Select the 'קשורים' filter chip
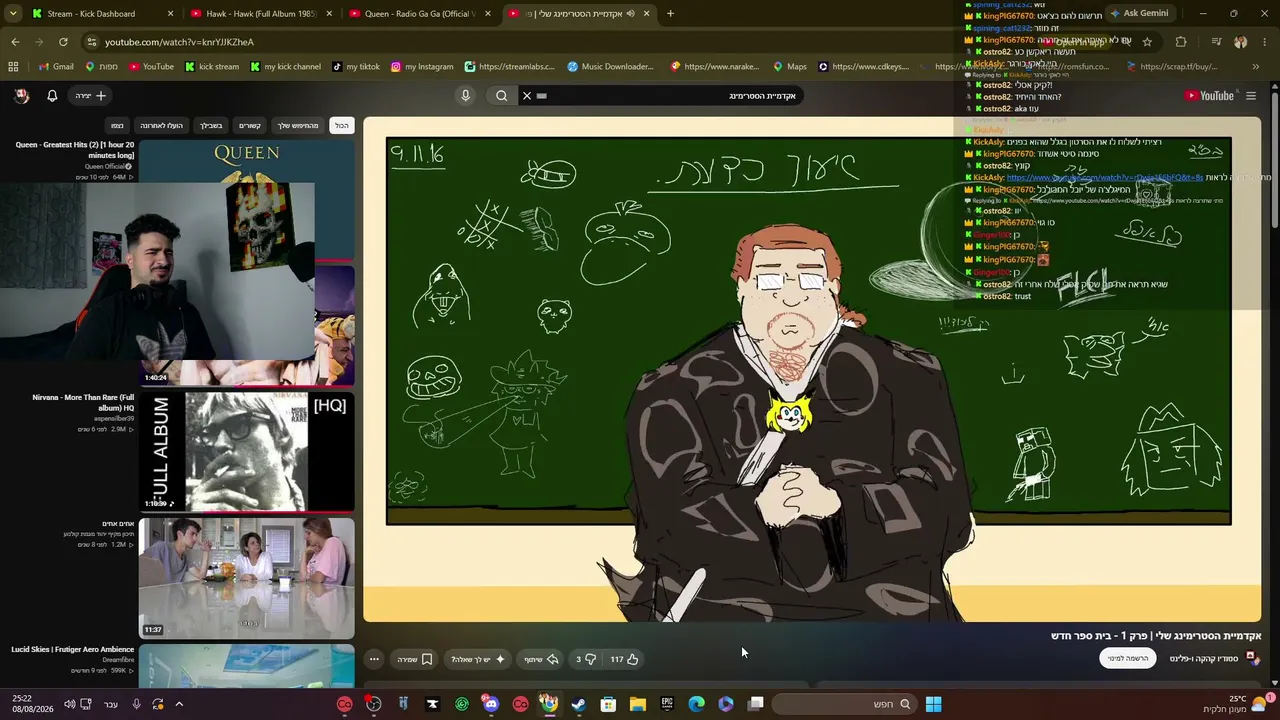This screenshot has width=1280, height=720. point(250,126)
